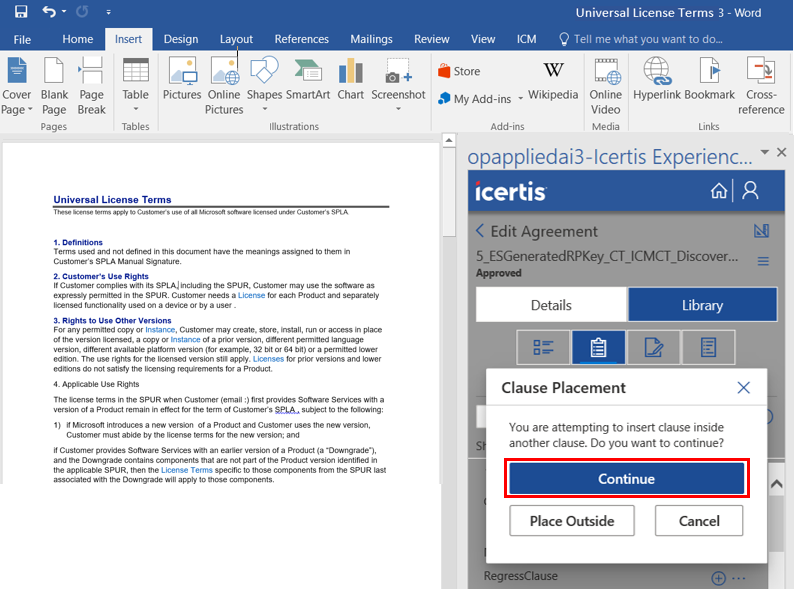This screenshot has height=589, width=794.
Task: Close the Clause Placement dialog
Action: pos(743,387)
